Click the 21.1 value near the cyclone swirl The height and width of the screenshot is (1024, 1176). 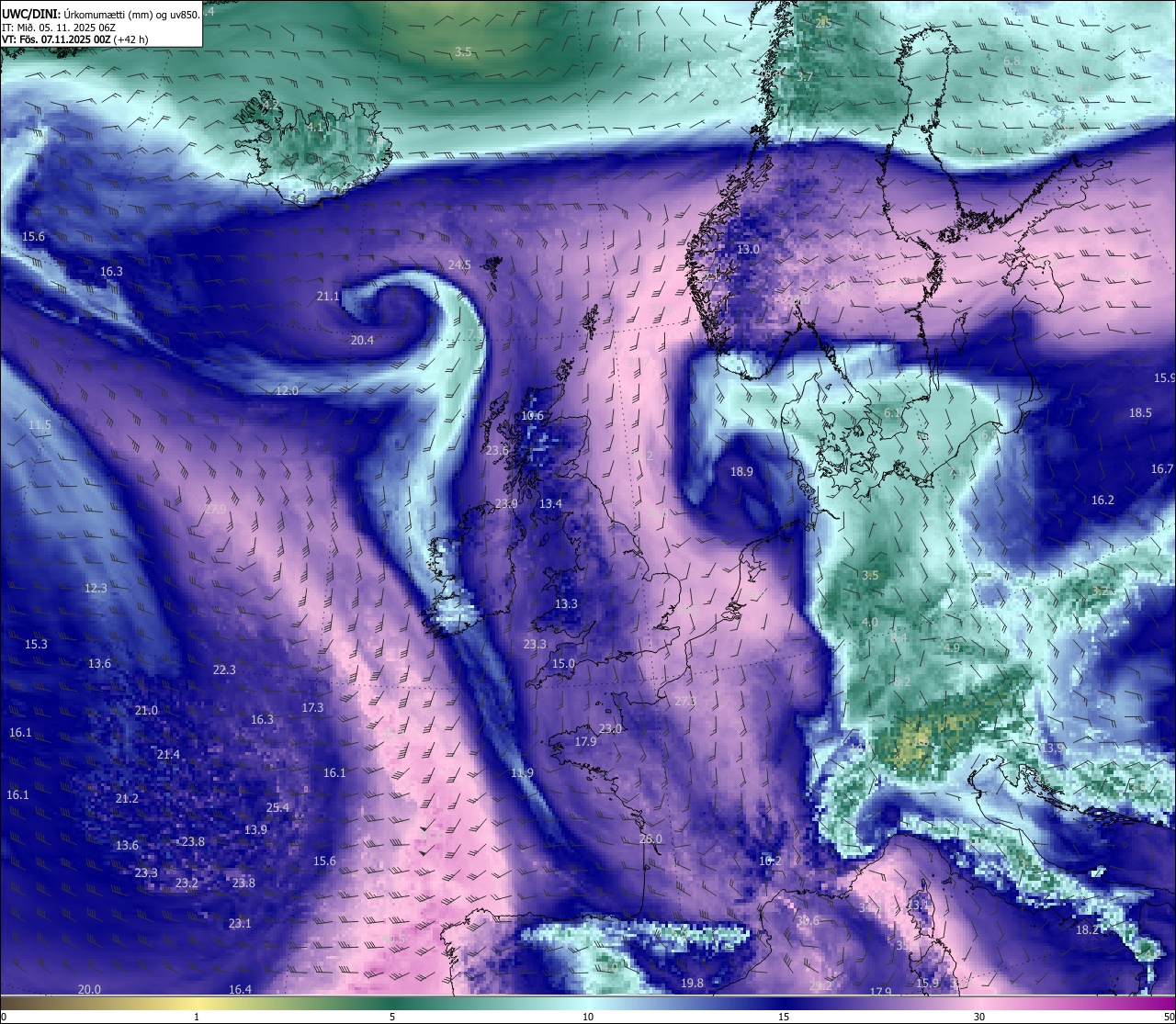pos(328,297)
